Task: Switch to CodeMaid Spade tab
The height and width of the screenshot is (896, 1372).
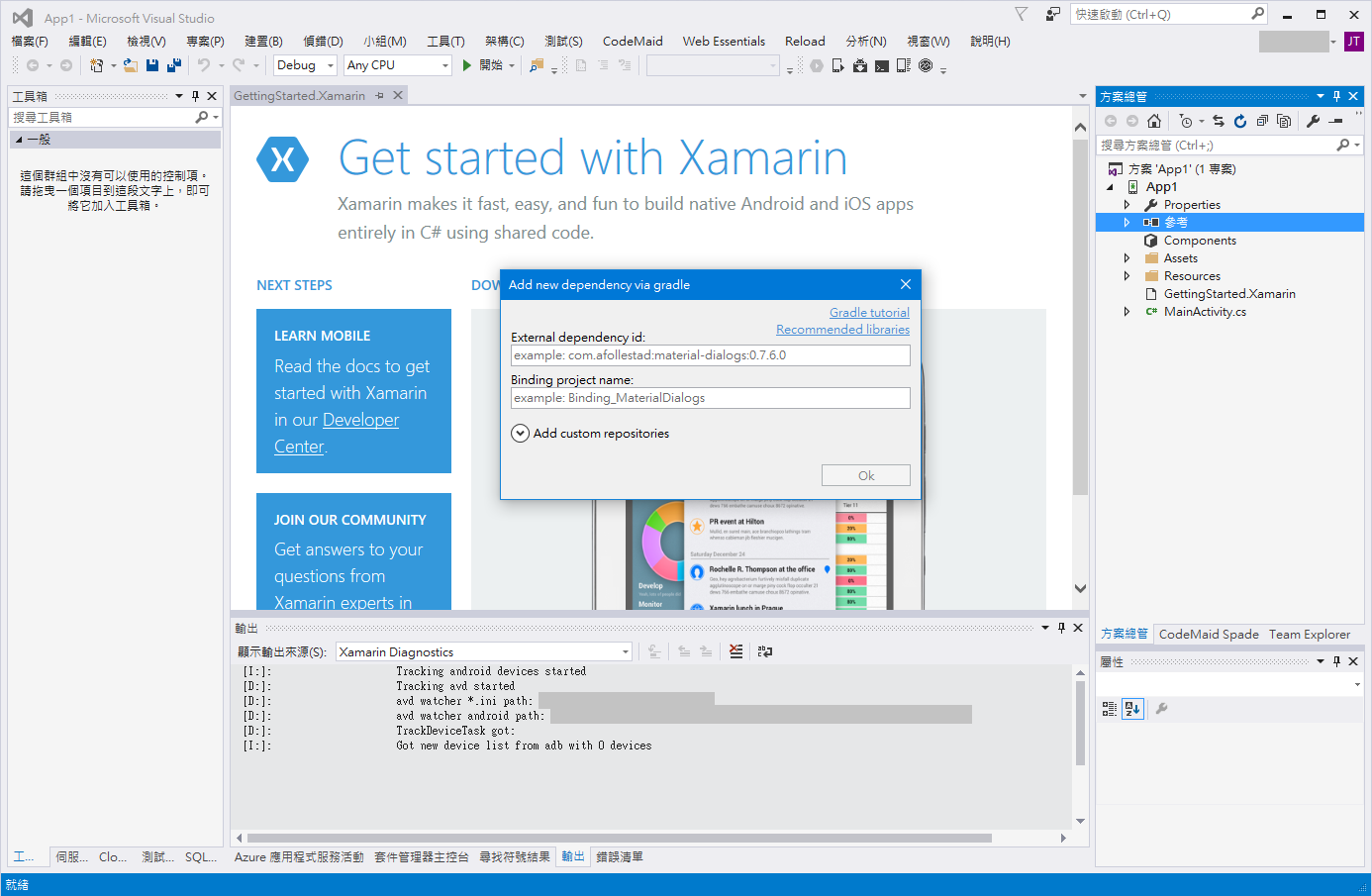Action: pos(1209,635)
